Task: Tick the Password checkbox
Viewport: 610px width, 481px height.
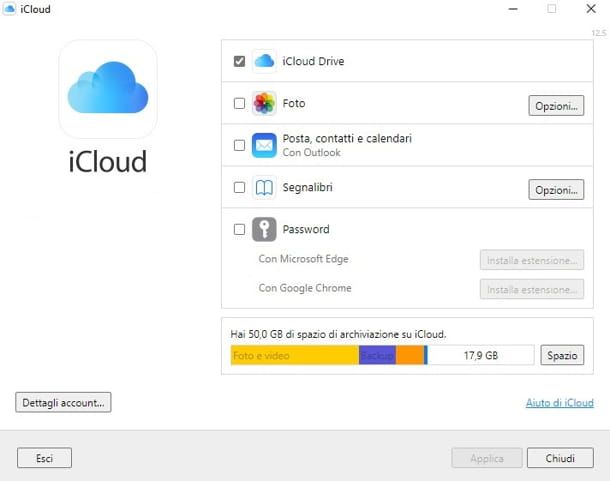Action: pyautogui.click(x=239, y=229)
